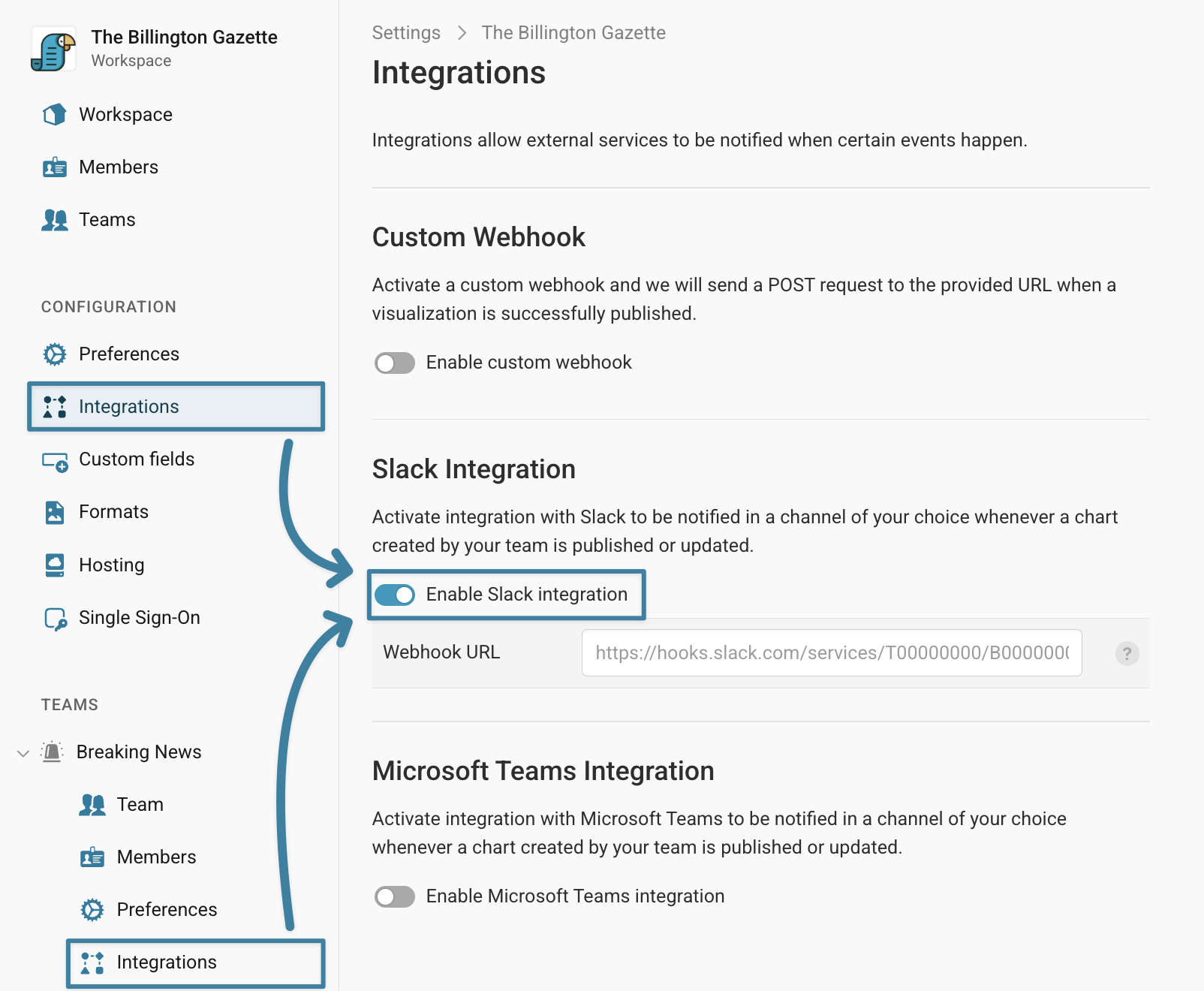
Task: Click the Teams people icon
Action: 54,220
